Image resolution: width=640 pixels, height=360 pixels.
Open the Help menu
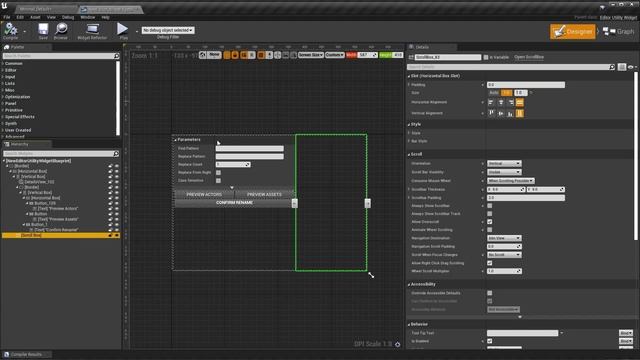105,17
